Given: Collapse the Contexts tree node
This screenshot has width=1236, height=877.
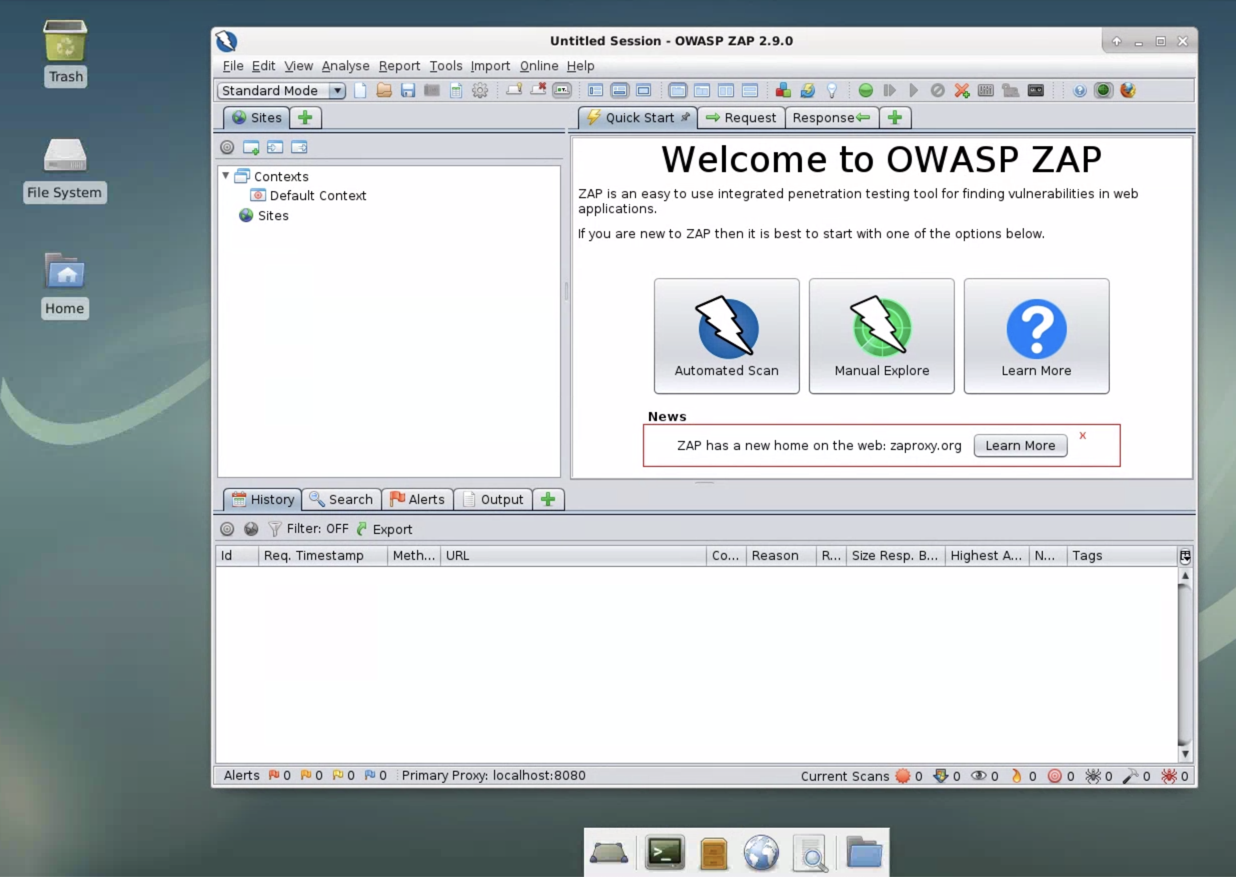Looking at the screenshot, I should pyautogui.click(x=226, y=176).
